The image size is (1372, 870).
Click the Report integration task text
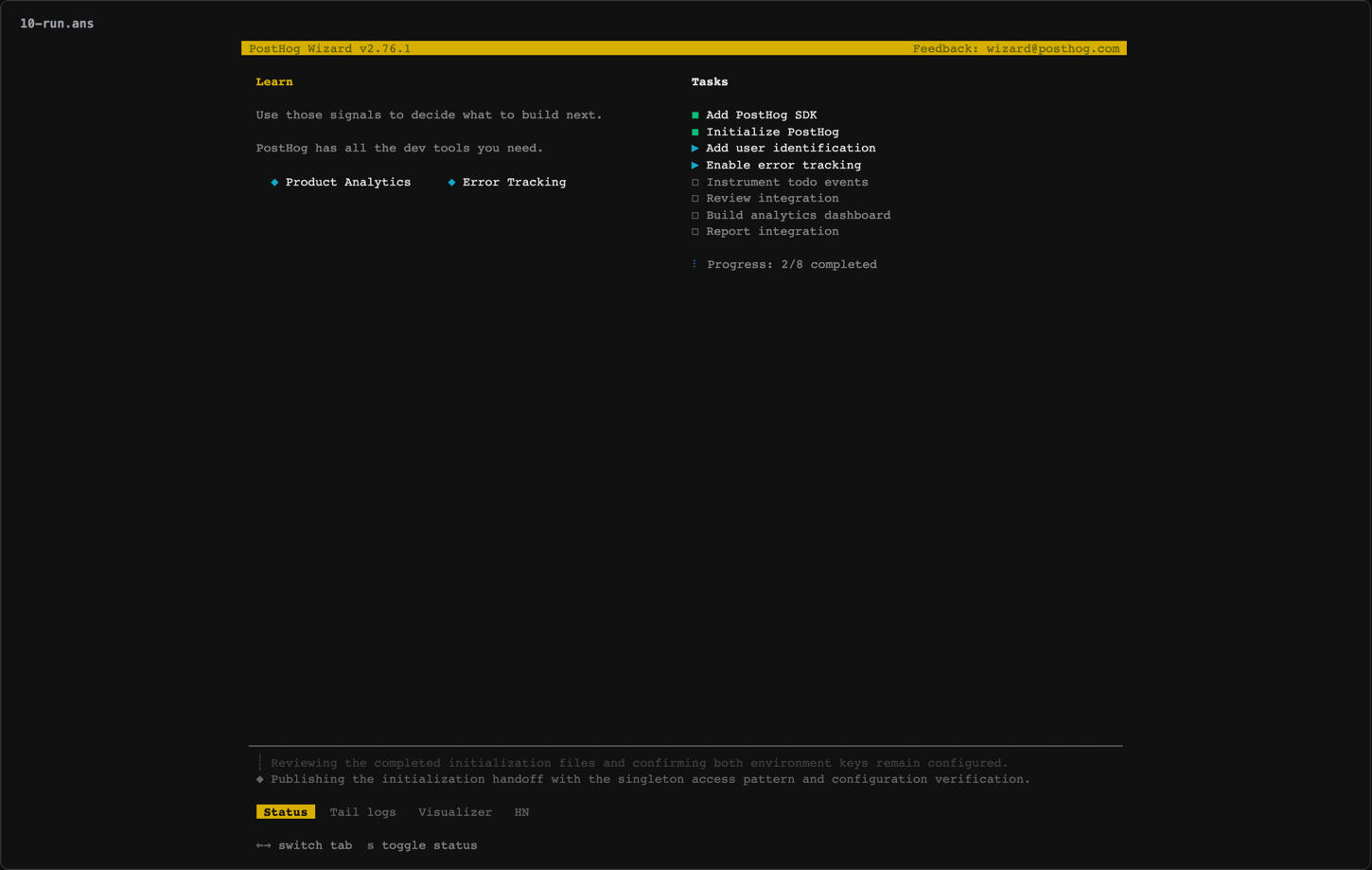[773, 232]
